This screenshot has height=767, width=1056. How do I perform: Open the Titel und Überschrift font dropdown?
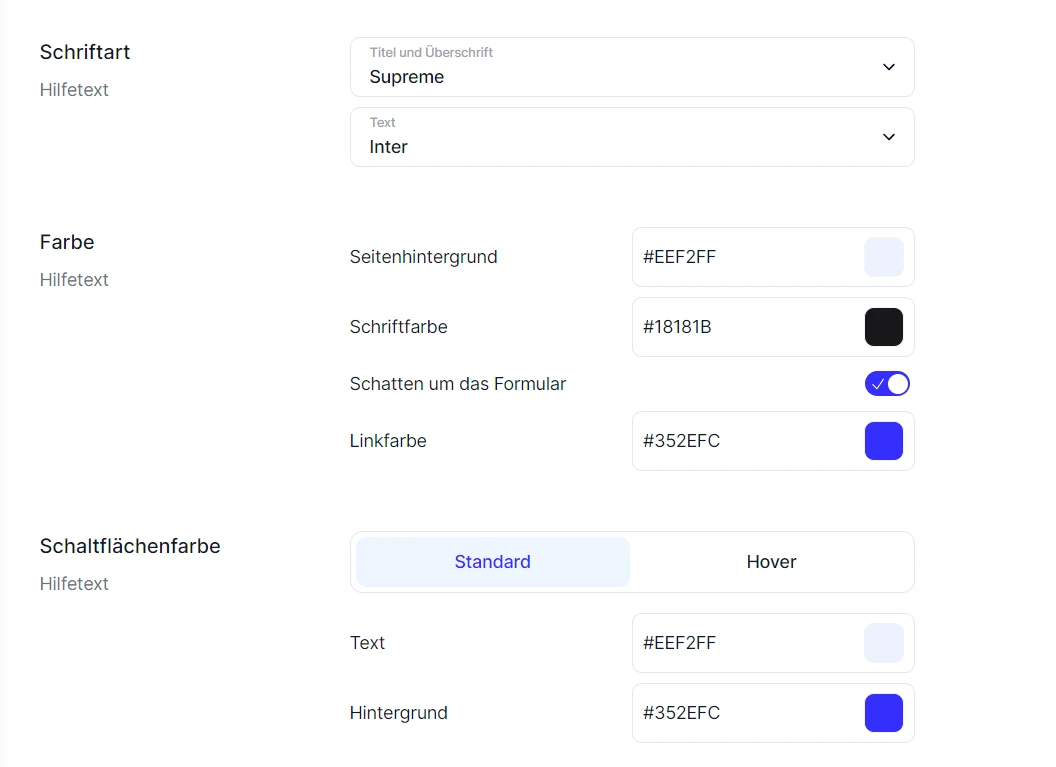(x=632, y=67)
